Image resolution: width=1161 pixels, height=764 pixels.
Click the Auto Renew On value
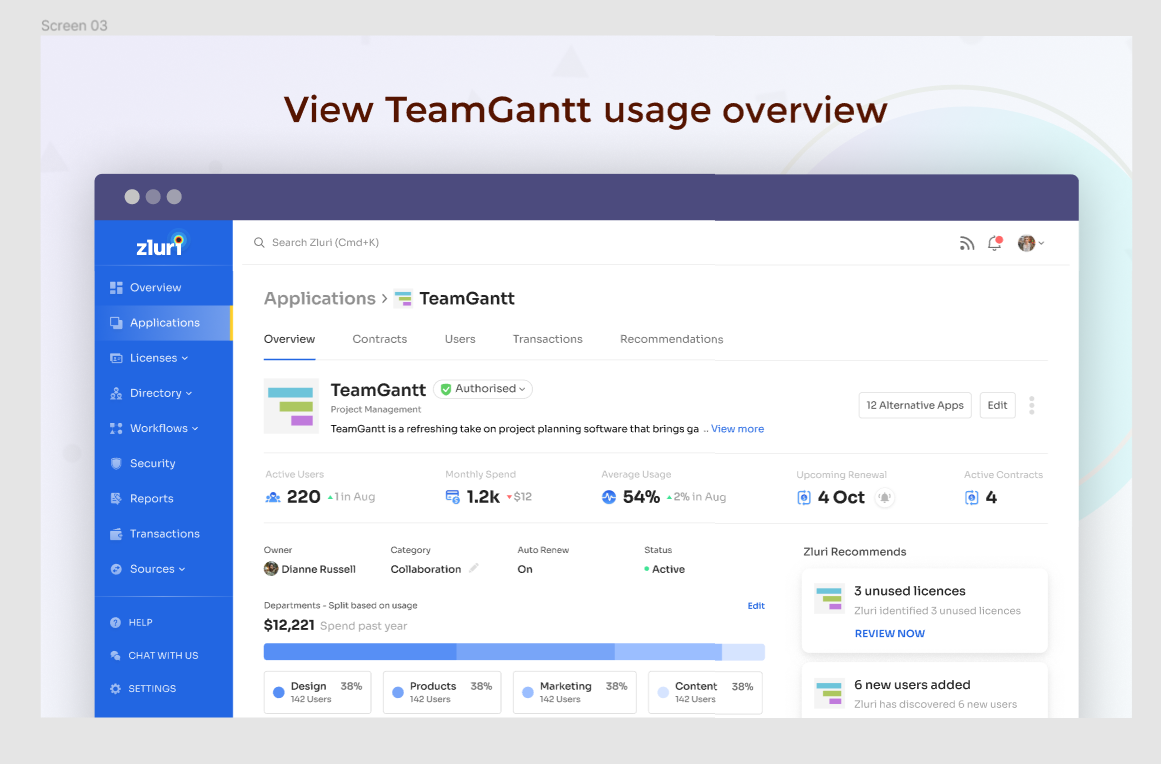[x=525, y=569]
